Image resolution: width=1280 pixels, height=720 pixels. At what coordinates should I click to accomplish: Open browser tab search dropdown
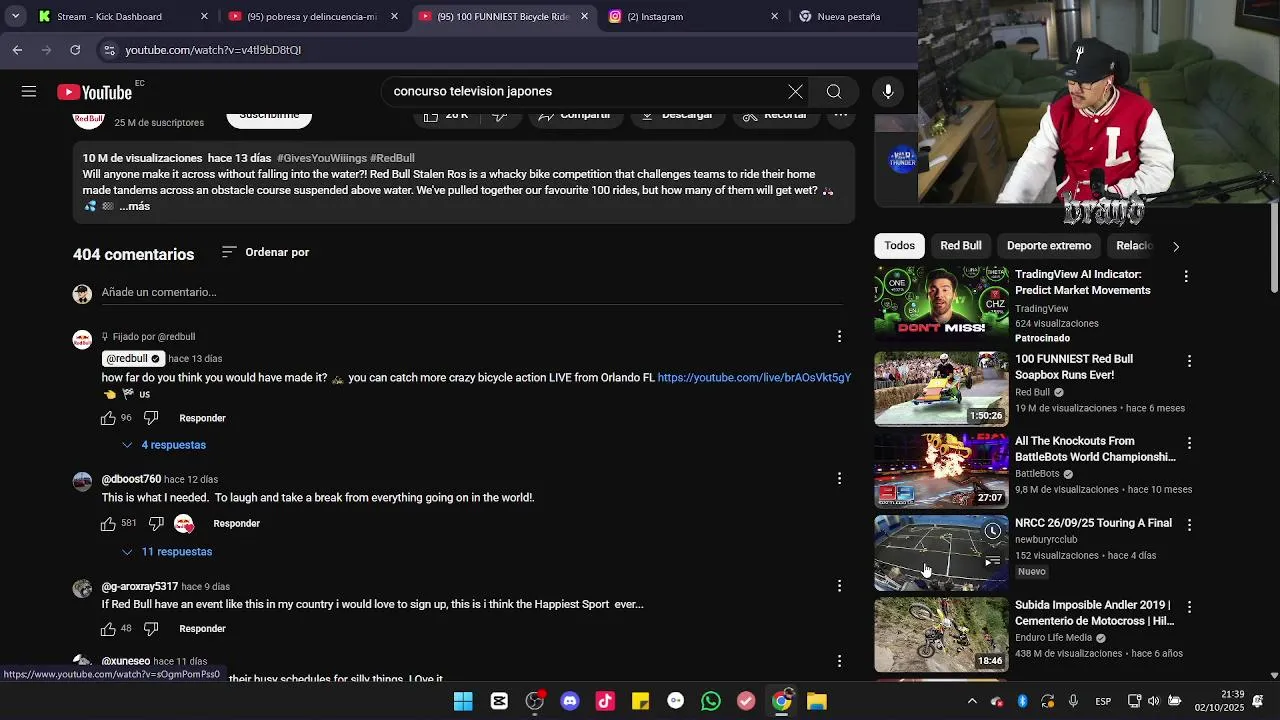pyautogui.click(x=15, y=16)
